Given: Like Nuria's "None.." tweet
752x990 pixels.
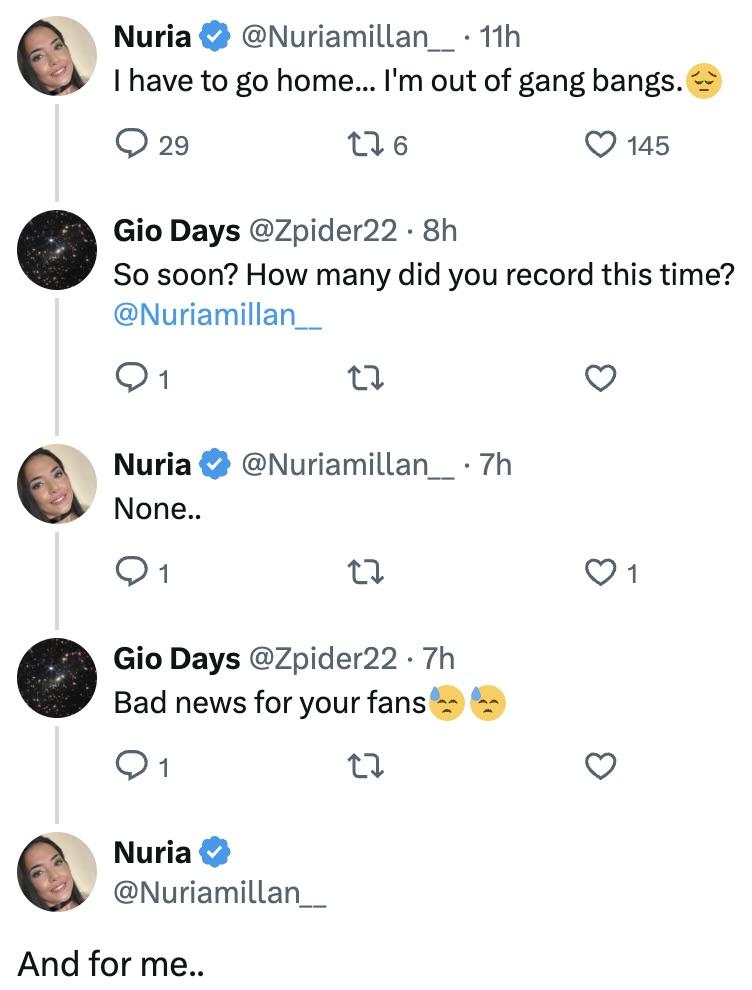Looking at the screenshot, I should (599, 572).
